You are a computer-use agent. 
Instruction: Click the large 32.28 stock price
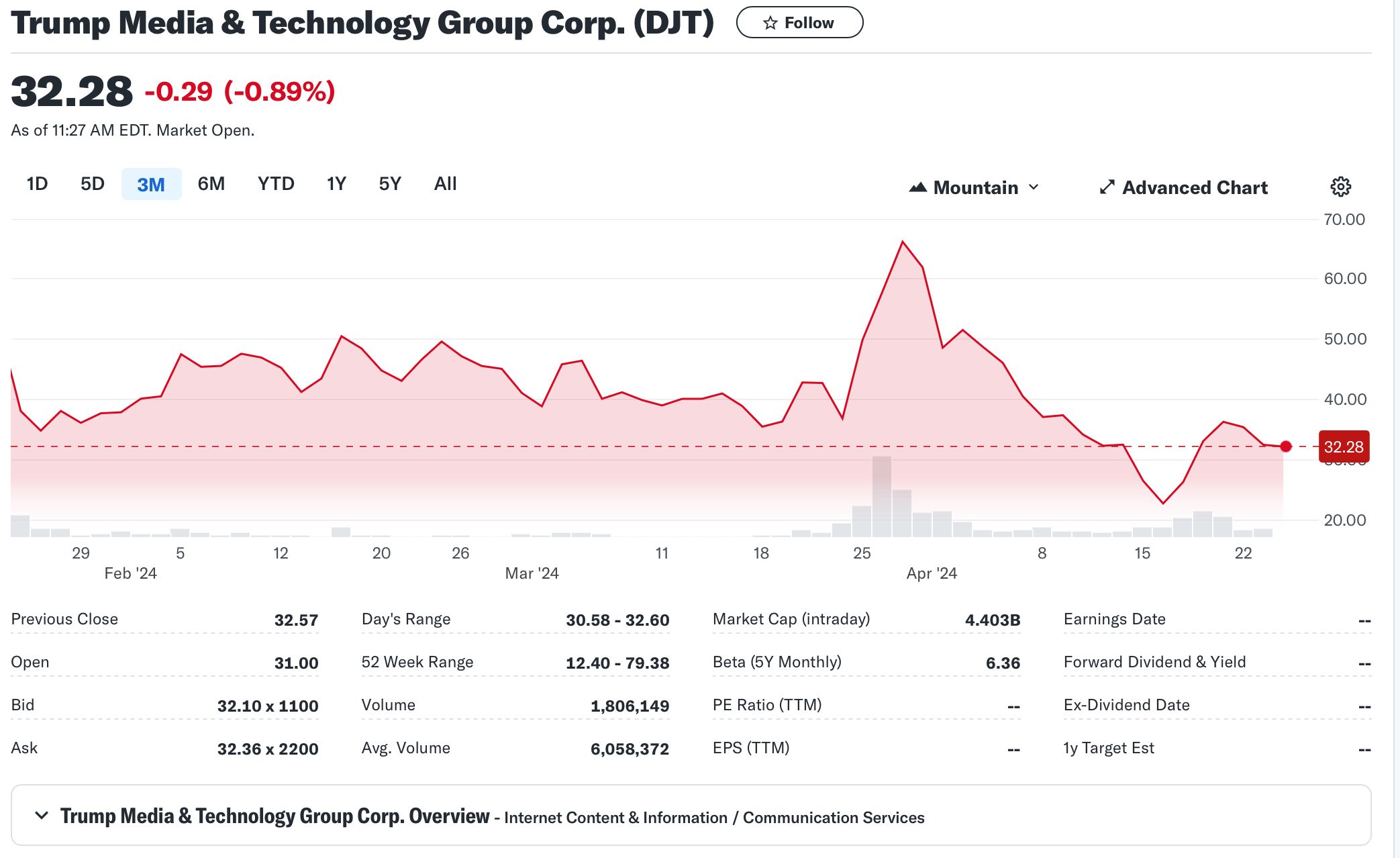(72, 91)
